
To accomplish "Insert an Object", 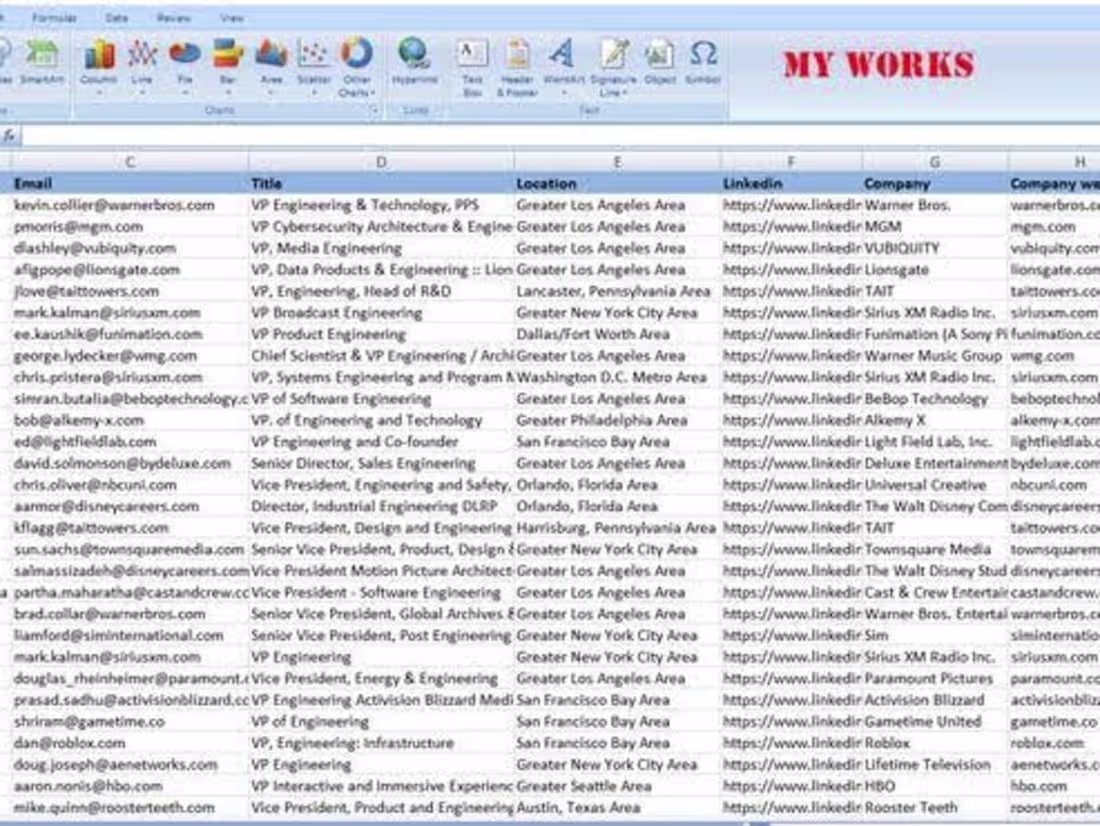I will point(659,63).
